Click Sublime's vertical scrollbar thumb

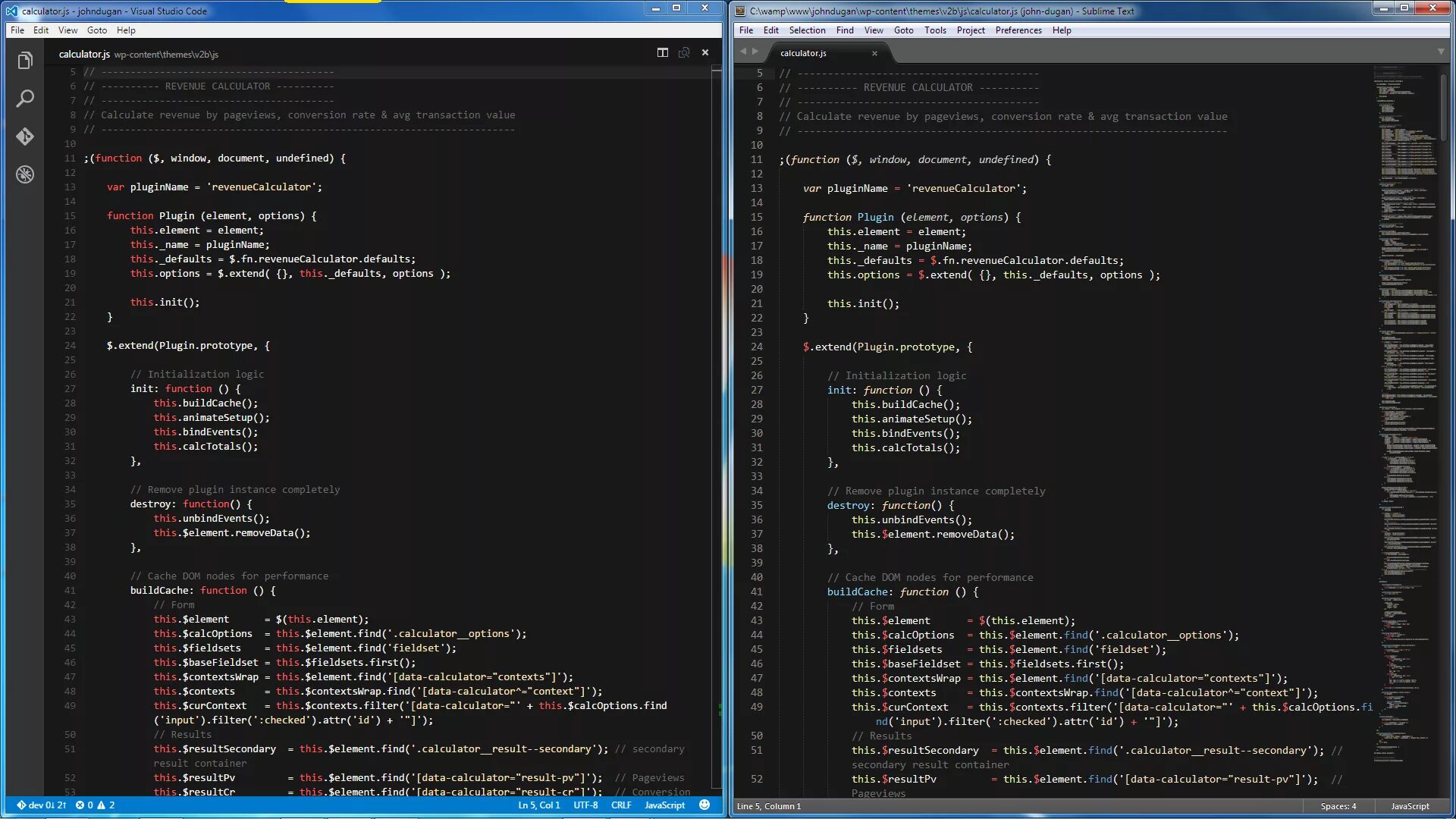point(1444,106)
